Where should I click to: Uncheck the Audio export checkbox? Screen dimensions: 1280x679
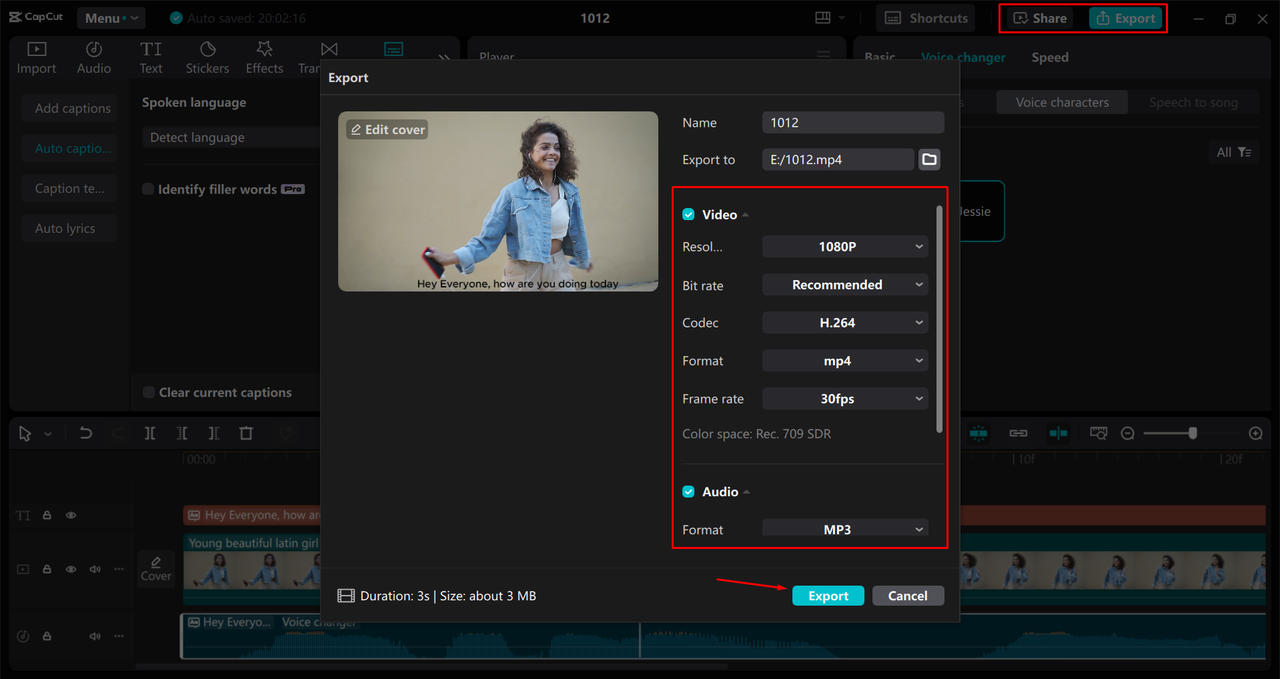point(688,492)
